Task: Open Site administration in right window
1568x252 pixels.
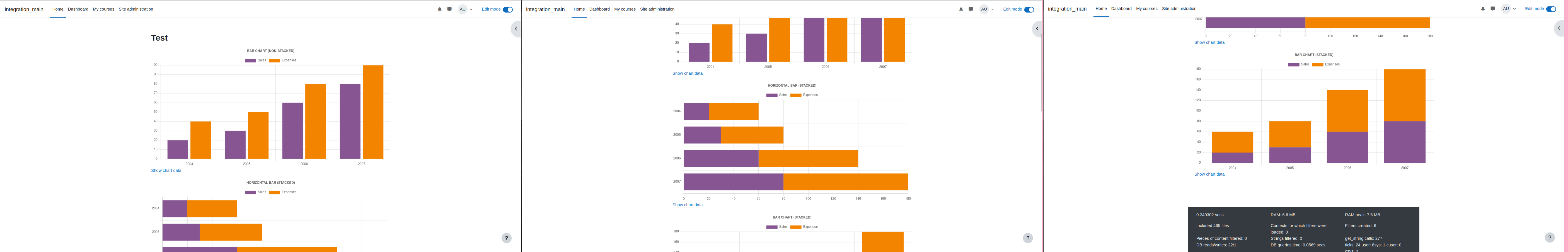Action: (1179, 9)
